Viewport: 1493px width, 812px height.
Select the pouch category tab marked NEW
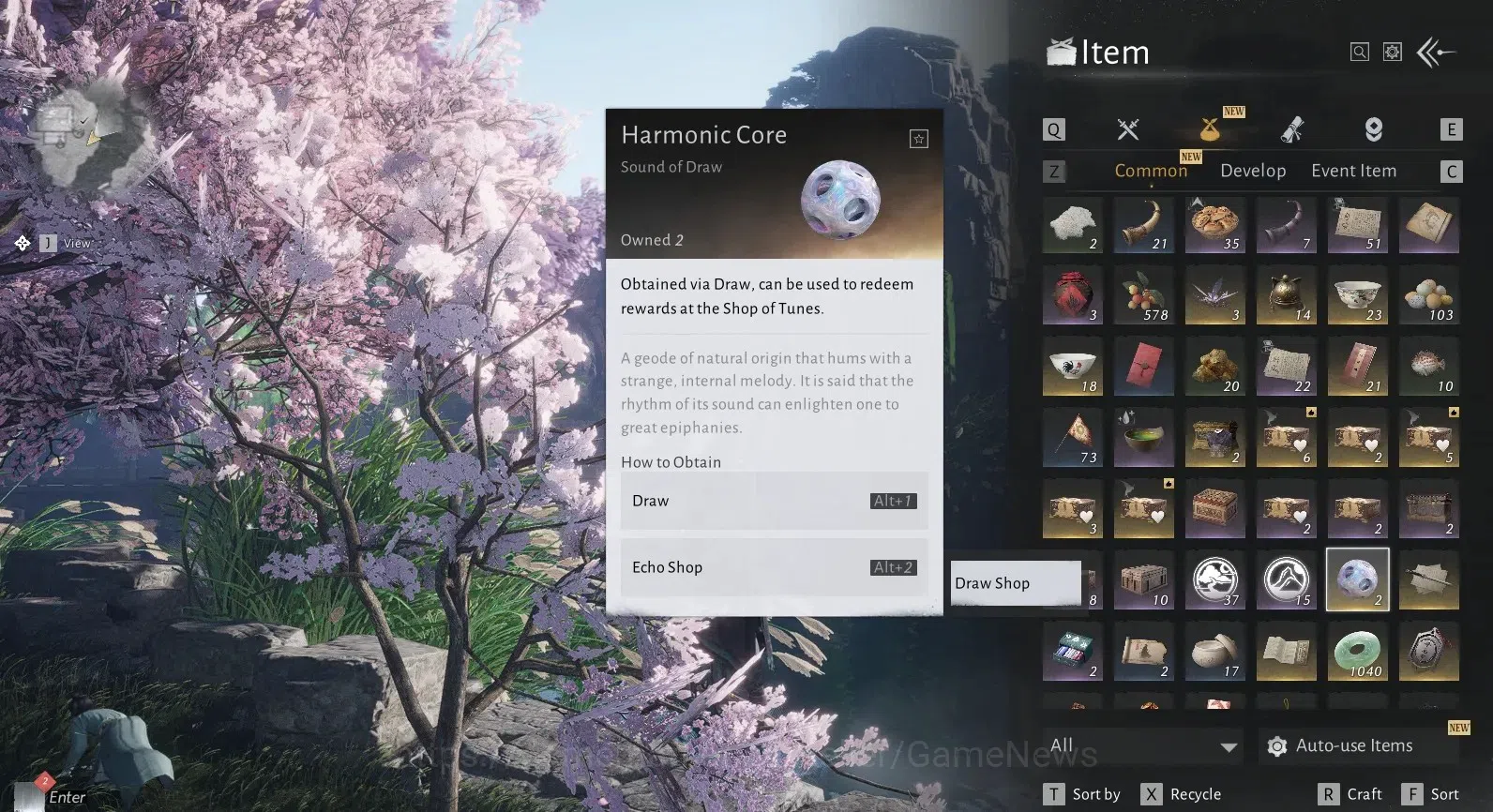click(1210, 129)
